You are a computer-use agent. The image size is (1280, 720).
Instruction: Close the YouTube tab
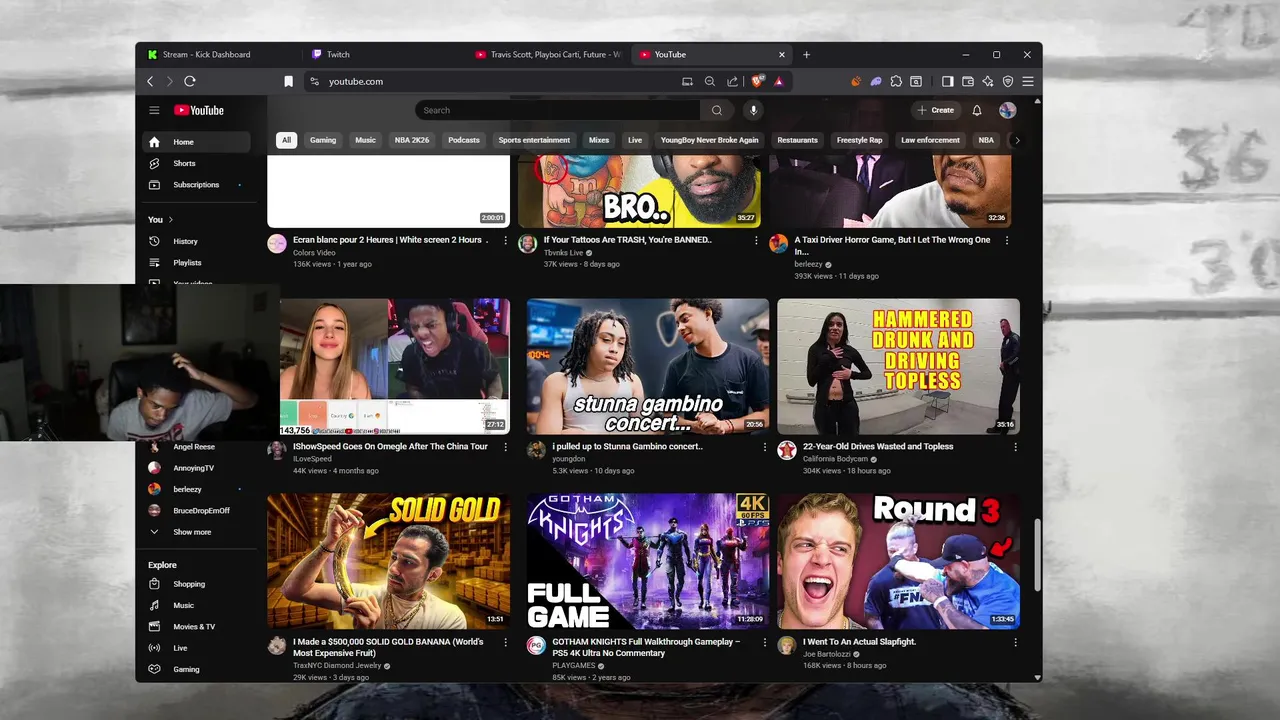point(782,54)
